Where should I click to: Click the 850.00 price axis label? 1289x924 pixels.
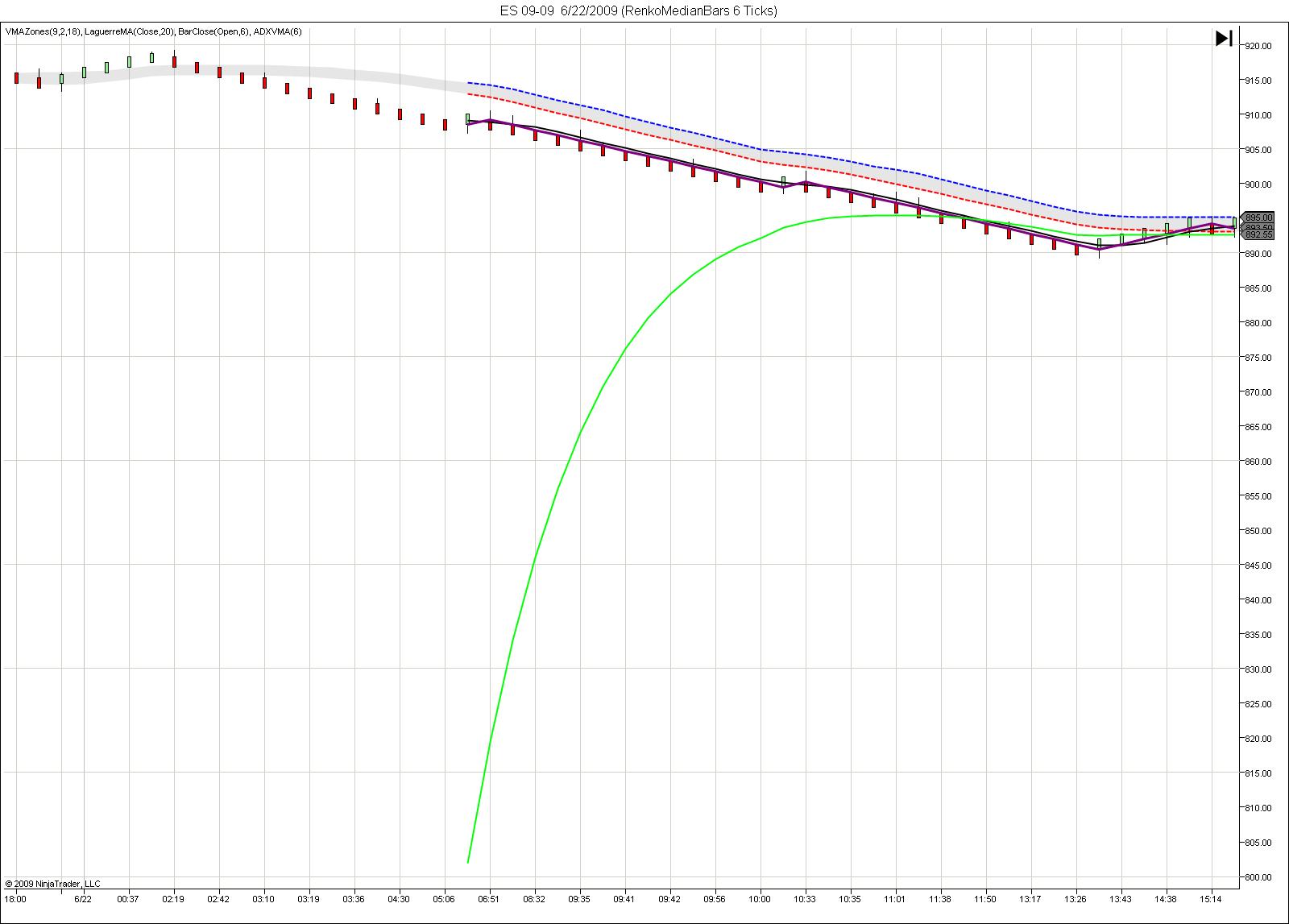click(x=1258, y=531)
